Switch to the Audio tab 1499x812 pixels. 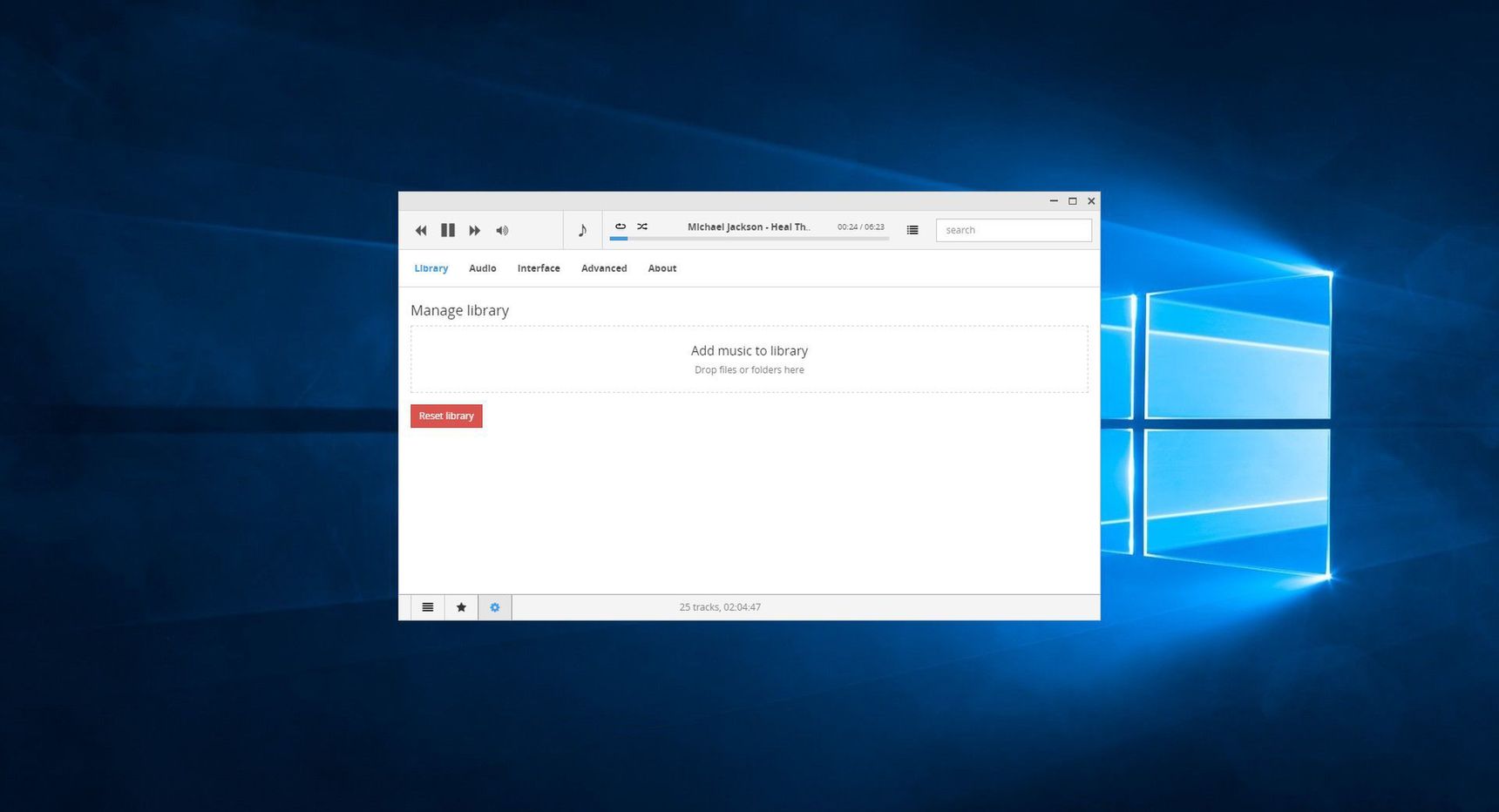pos(483,268)
